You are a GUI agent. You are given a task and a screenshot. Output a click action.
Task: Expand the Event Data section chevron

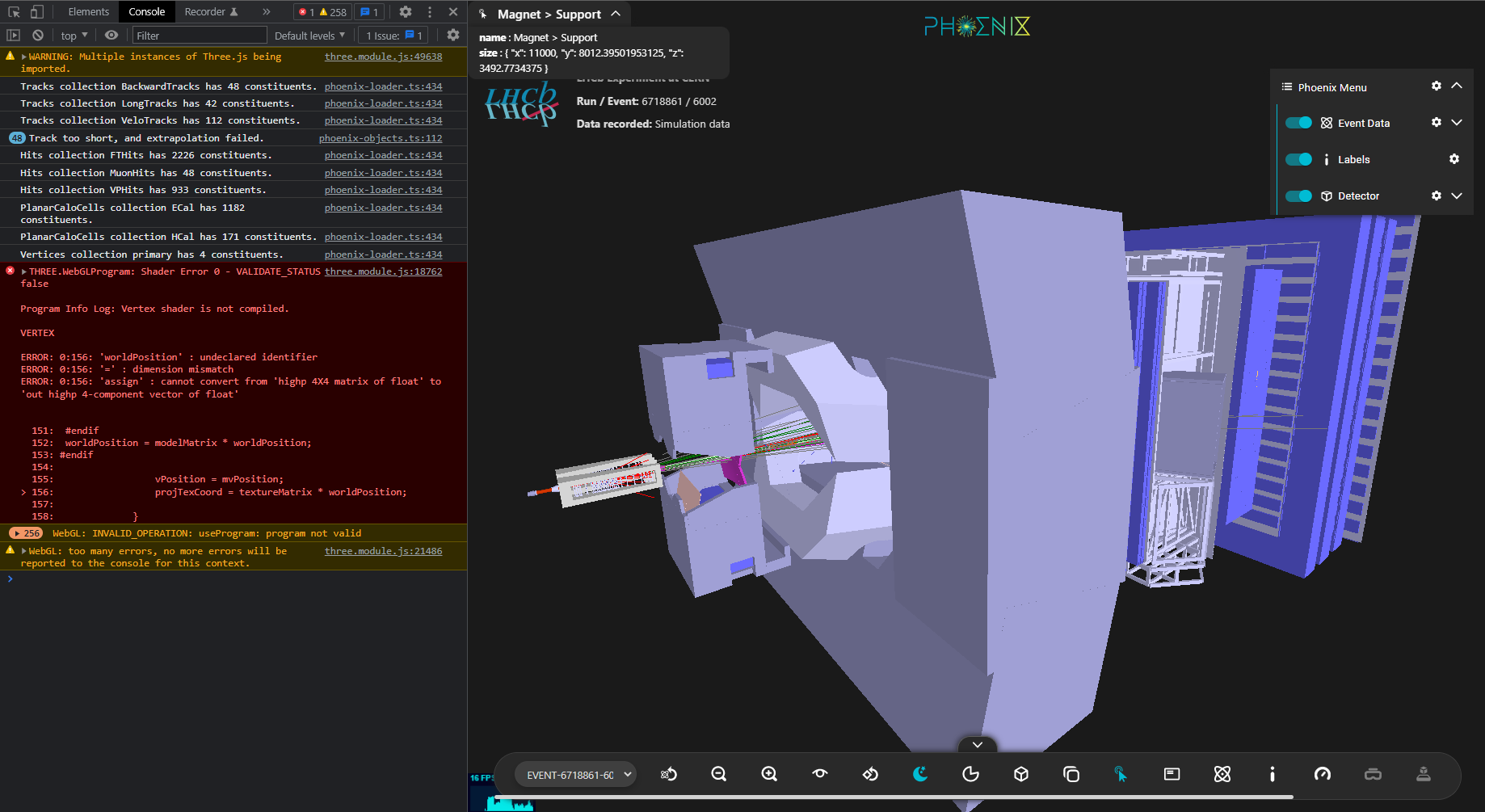point(1458,122)
